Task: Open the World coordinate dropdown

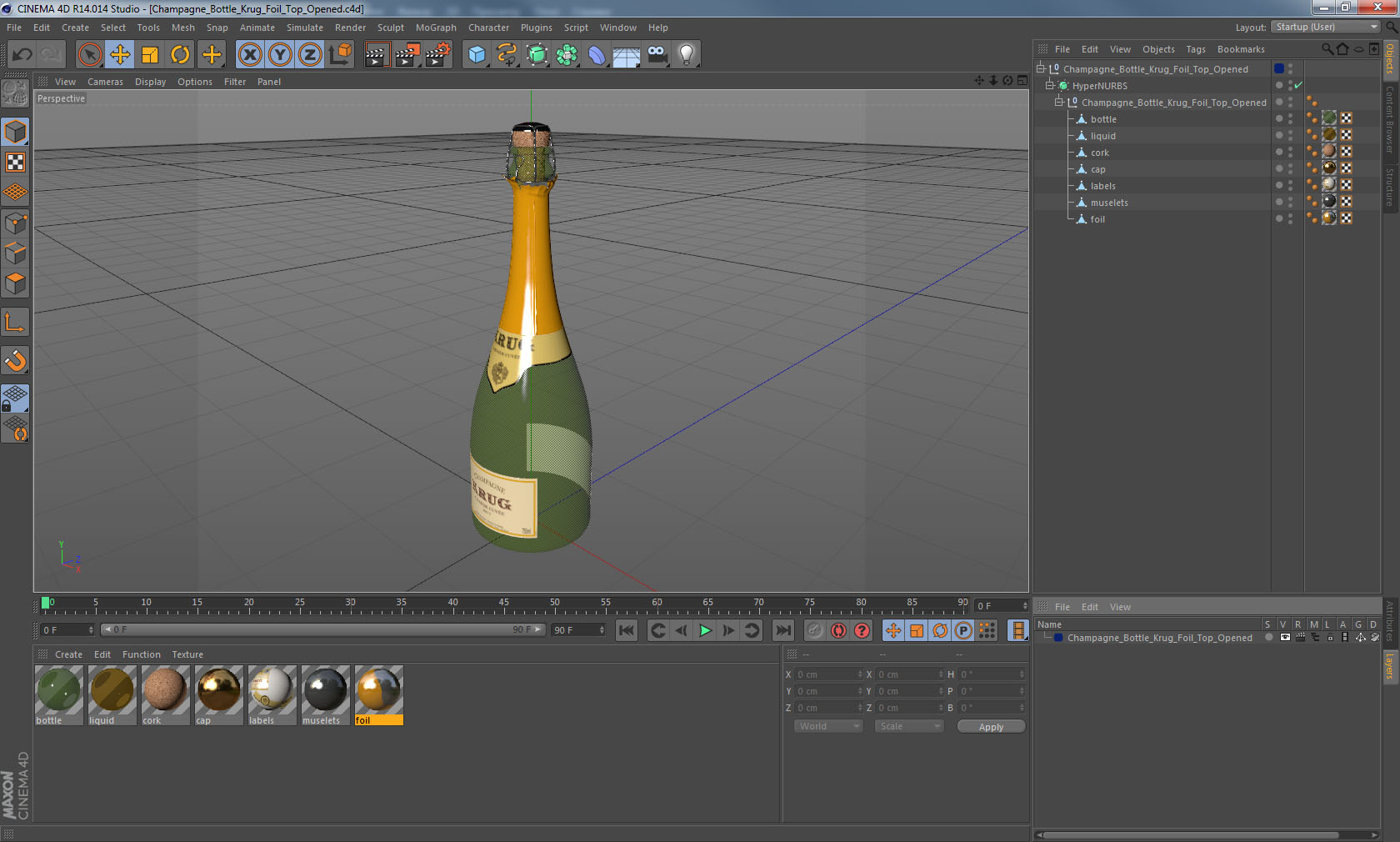Action: pyautogui.click(x=828, y=726)
